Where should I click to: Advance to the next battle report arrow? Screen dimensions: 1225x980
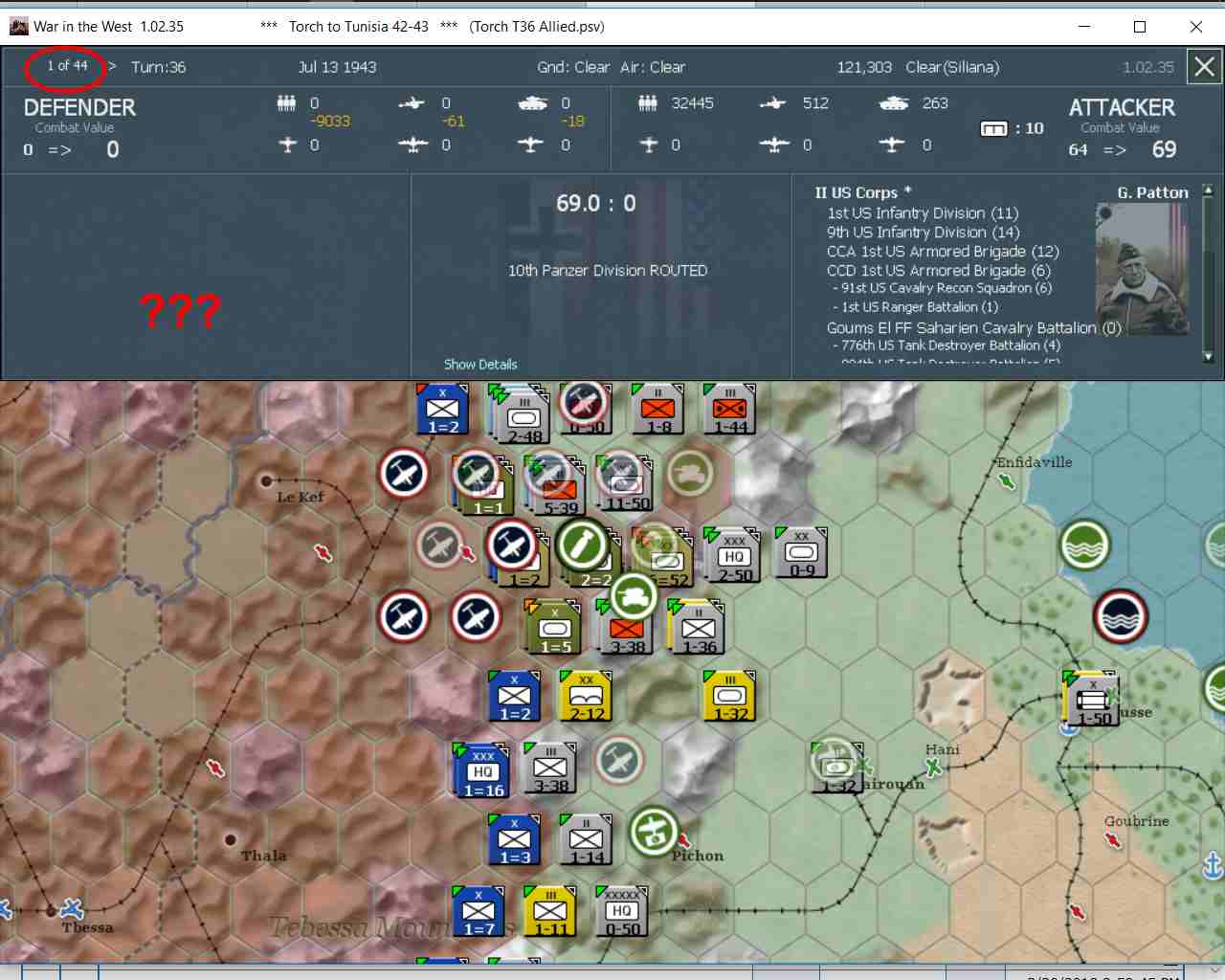click(112, 66)
